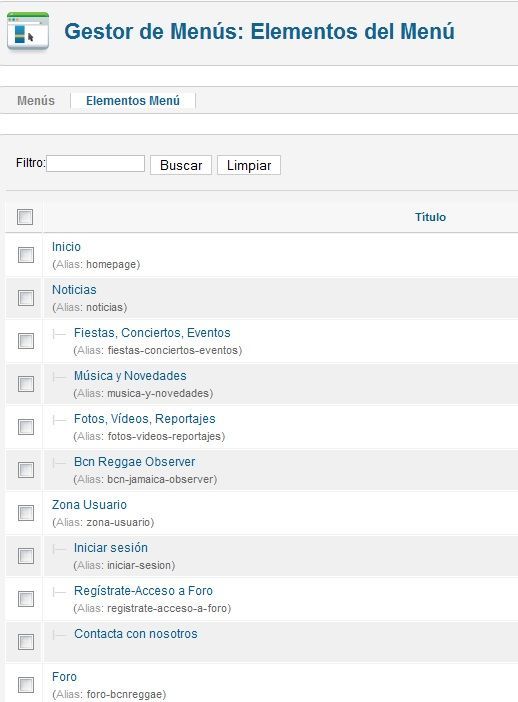Open the Bcn Reggae Observer item
The image size is (518, 702).
coord(135,462)
